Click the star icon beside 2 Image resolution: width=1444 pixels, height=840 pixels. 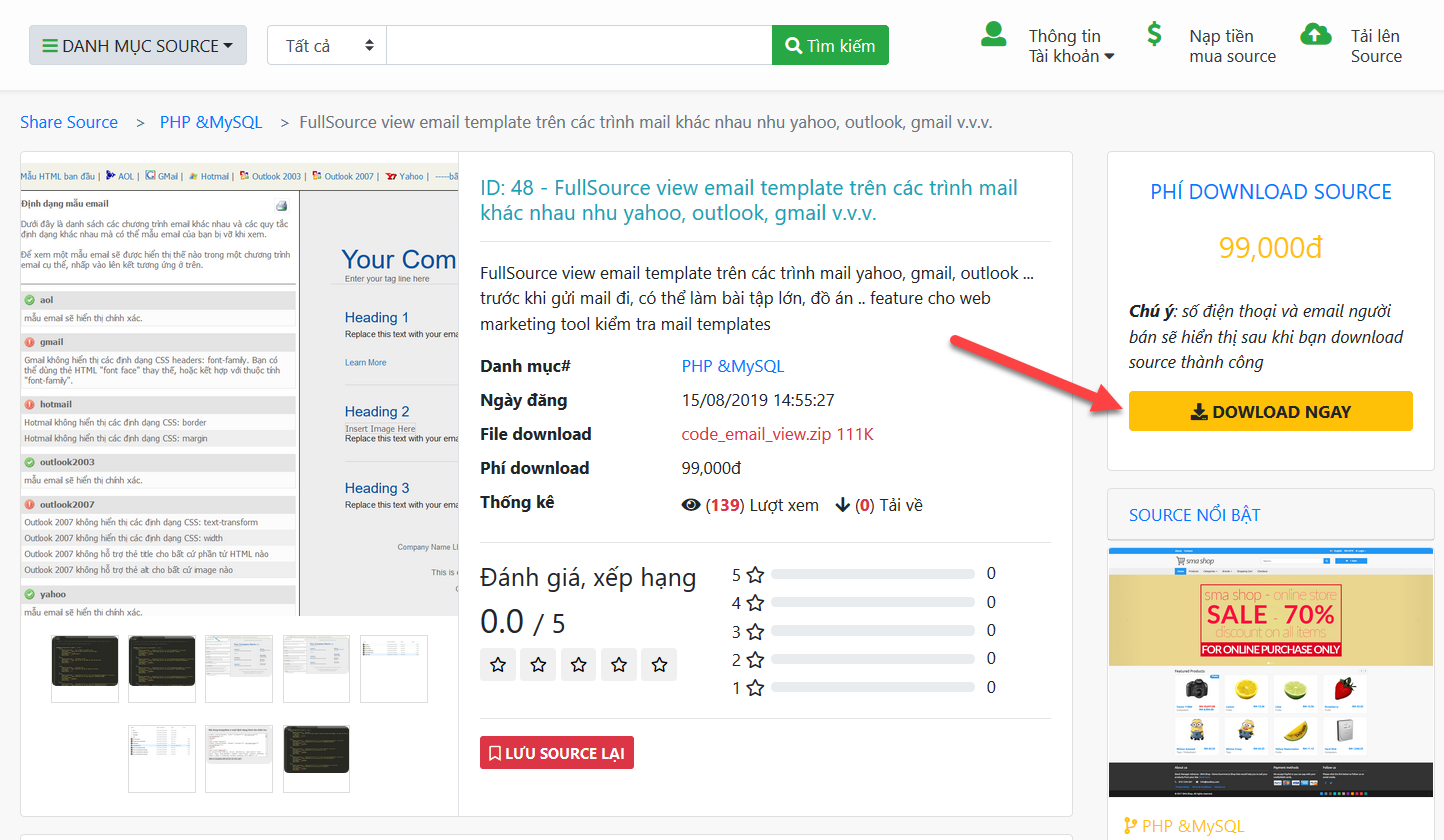click(755, 659)
